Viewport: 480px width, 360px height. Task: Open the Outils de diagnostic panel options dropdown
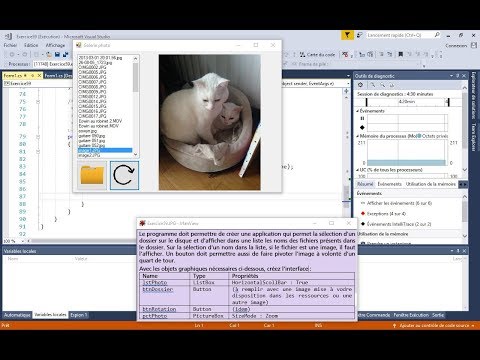[451, 76]
